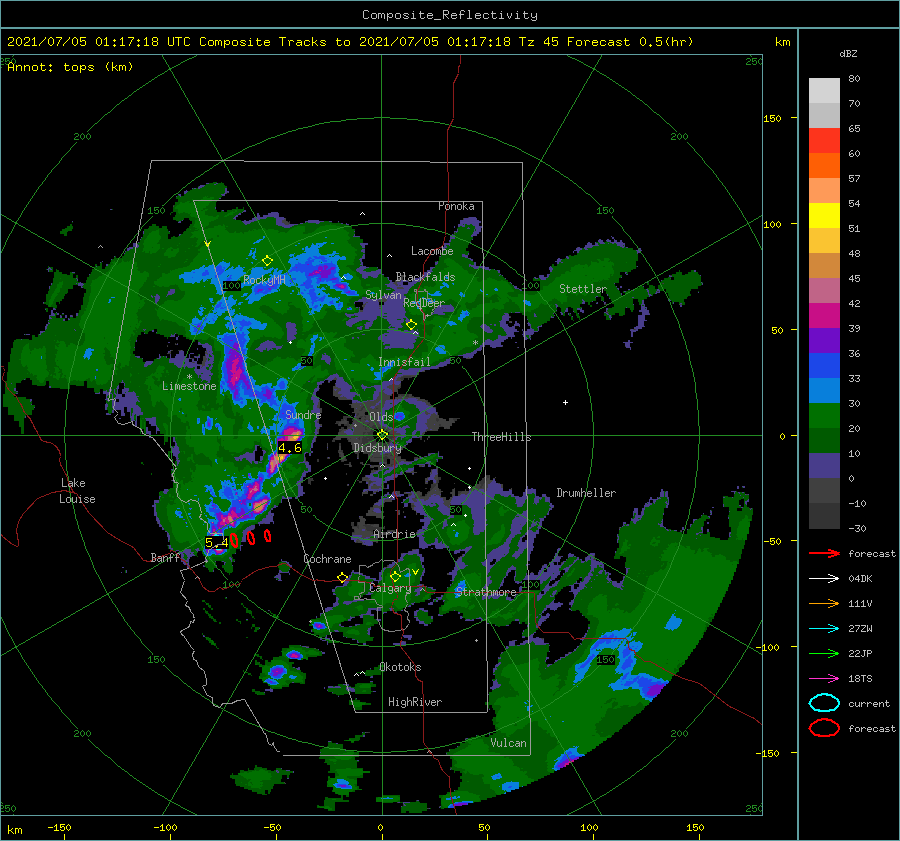Click the Okotoks town label
This screenshot has width=900, height=841.
click(400, 667)
